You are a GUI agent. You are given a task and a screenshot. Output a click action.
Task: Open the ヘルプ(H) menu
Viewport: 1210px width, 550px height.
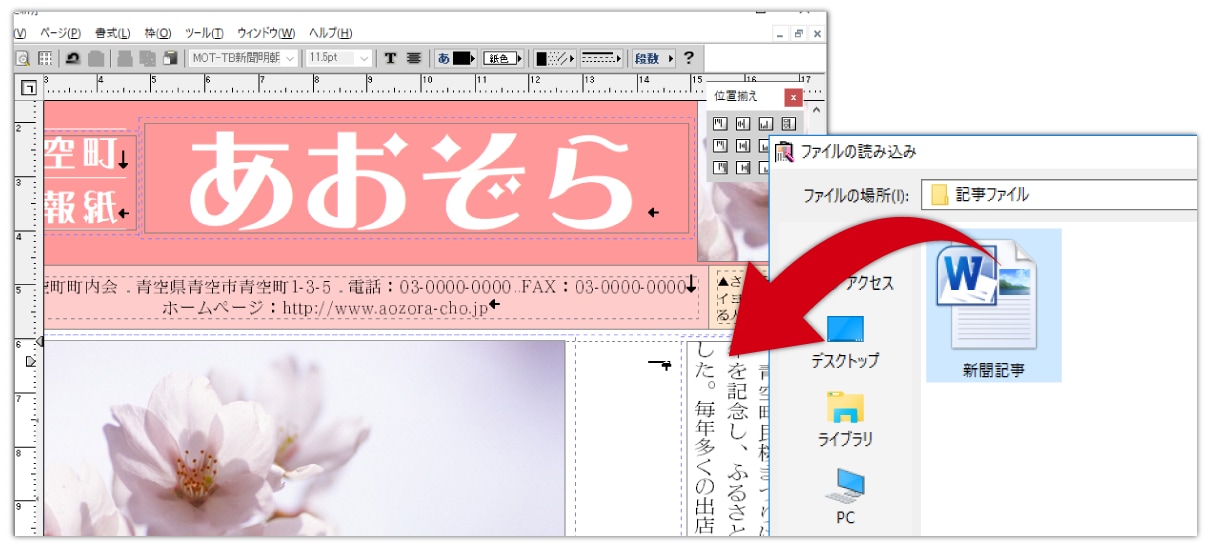[330, 33]
